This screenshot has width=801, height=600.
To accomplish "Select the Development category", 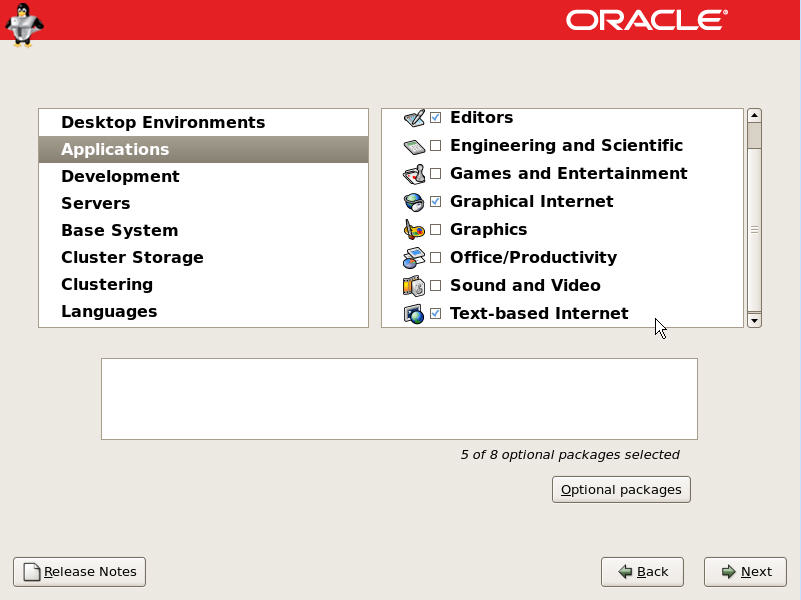I will (203, 177).
